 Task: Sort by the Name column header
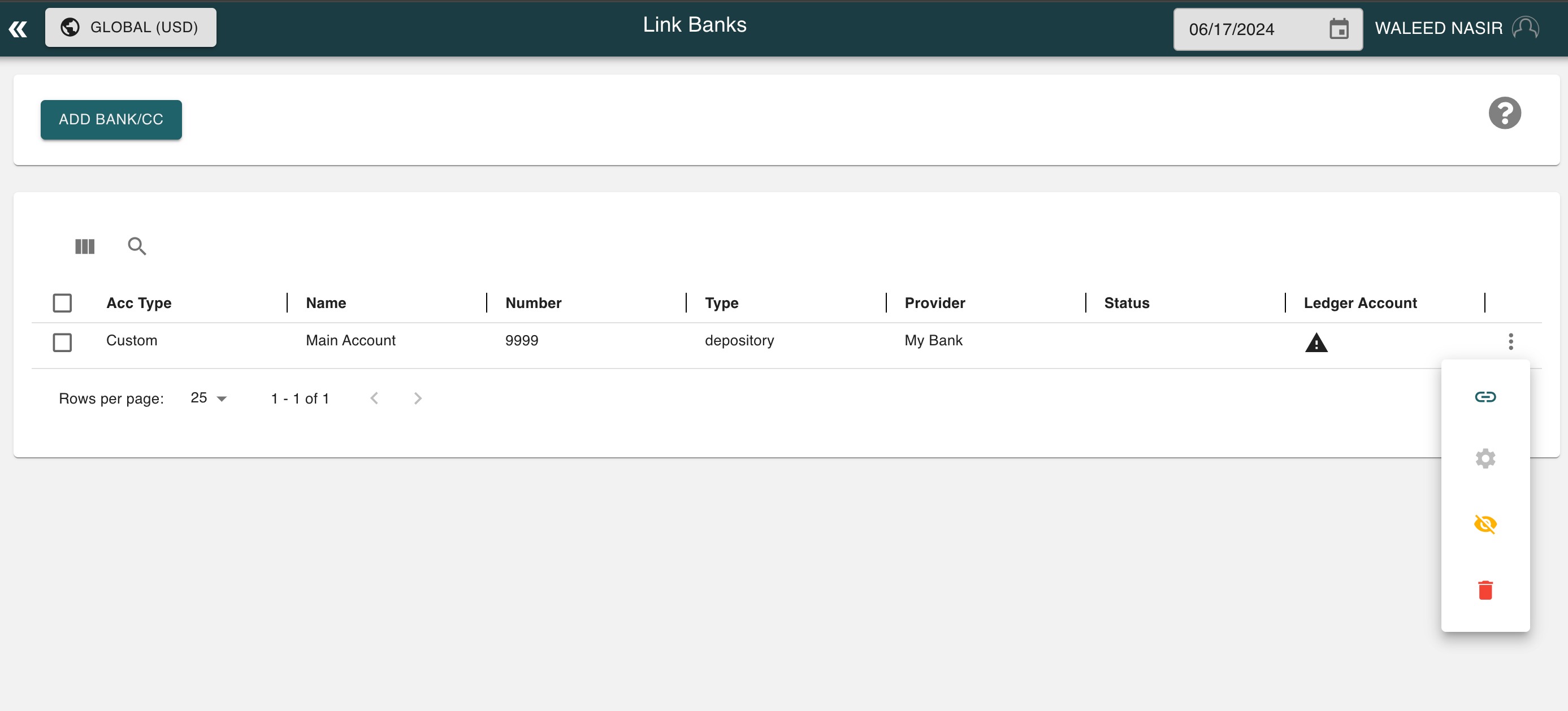(x=326, y=302)
